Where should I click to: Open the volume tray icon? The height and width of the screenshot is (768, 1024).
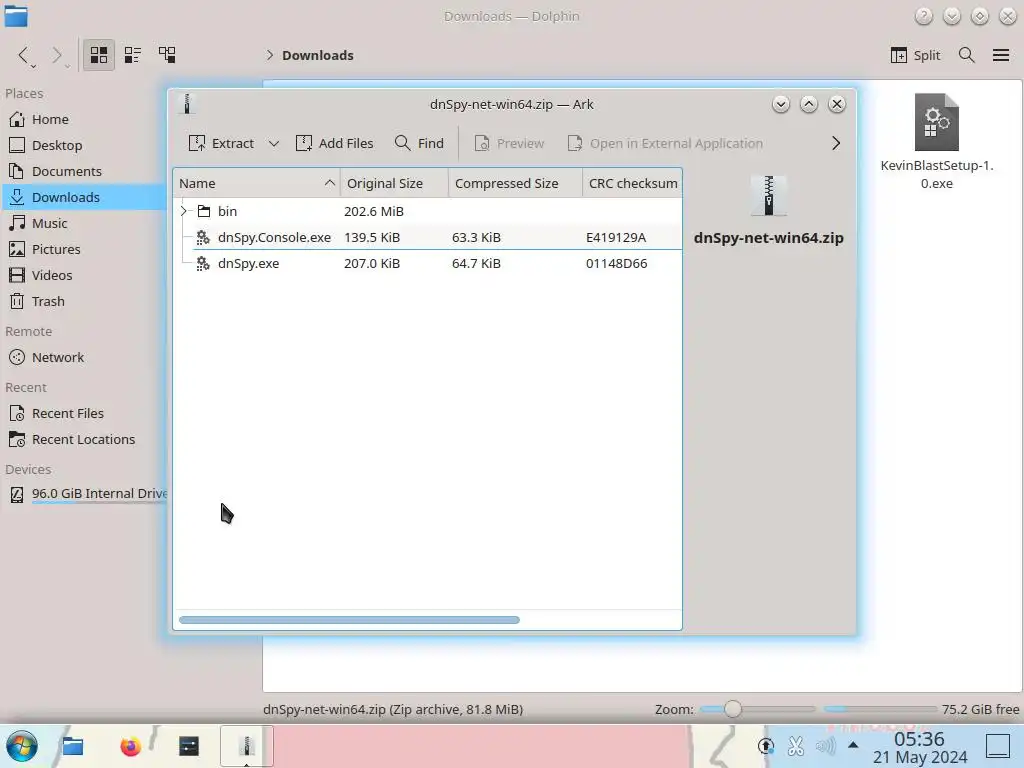(825, 746)
